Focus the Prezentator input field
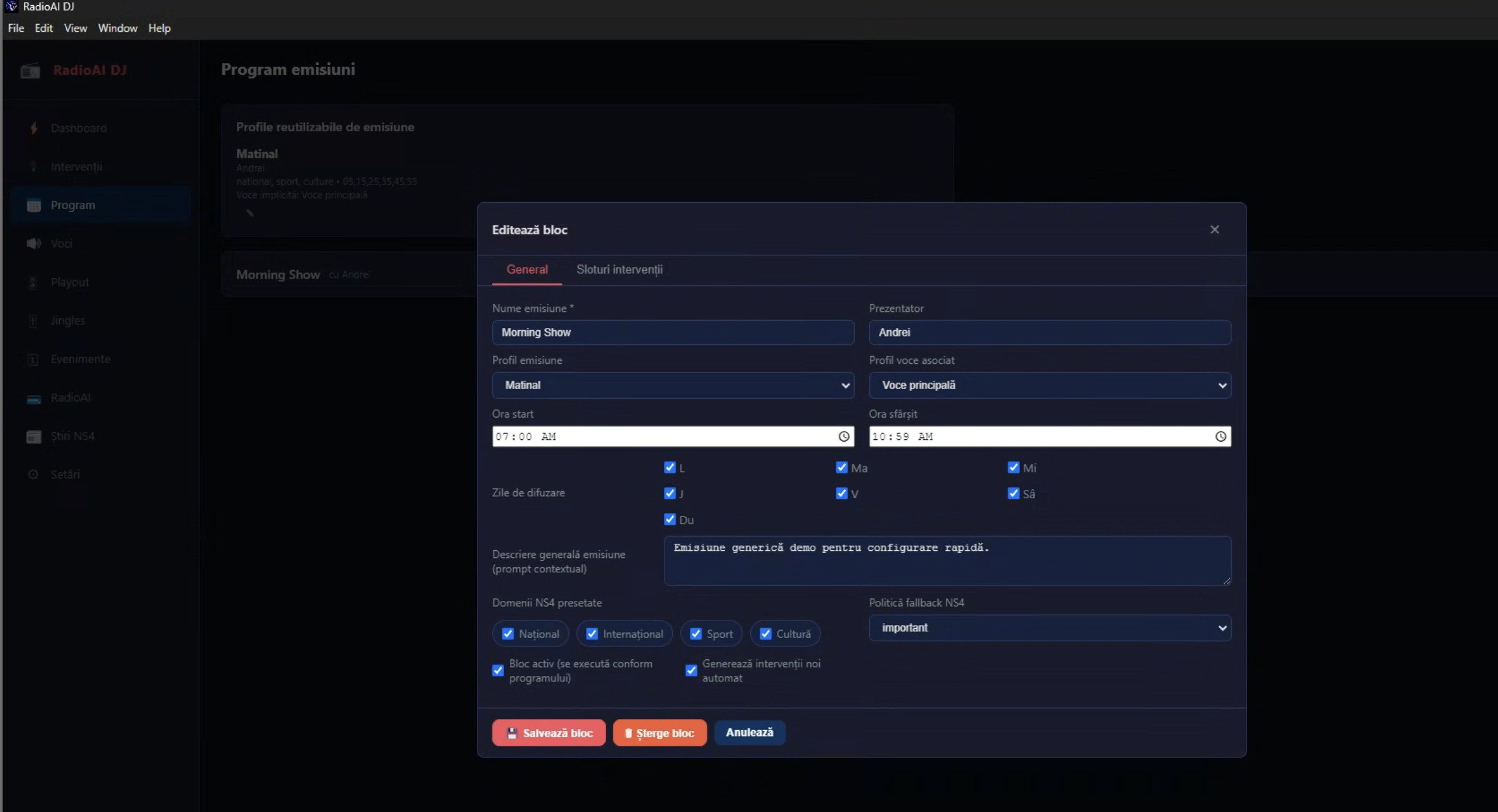Screen dimensions: 1498x812 pyautogui.click(x=1050, y=332)
